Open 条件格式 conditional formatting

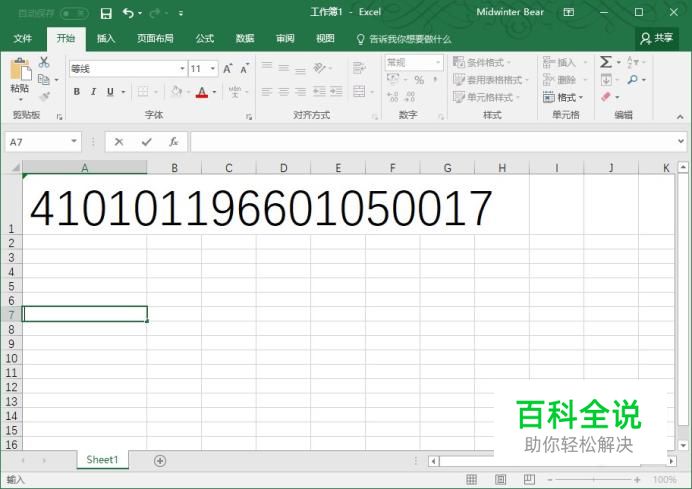pos(481,62)
